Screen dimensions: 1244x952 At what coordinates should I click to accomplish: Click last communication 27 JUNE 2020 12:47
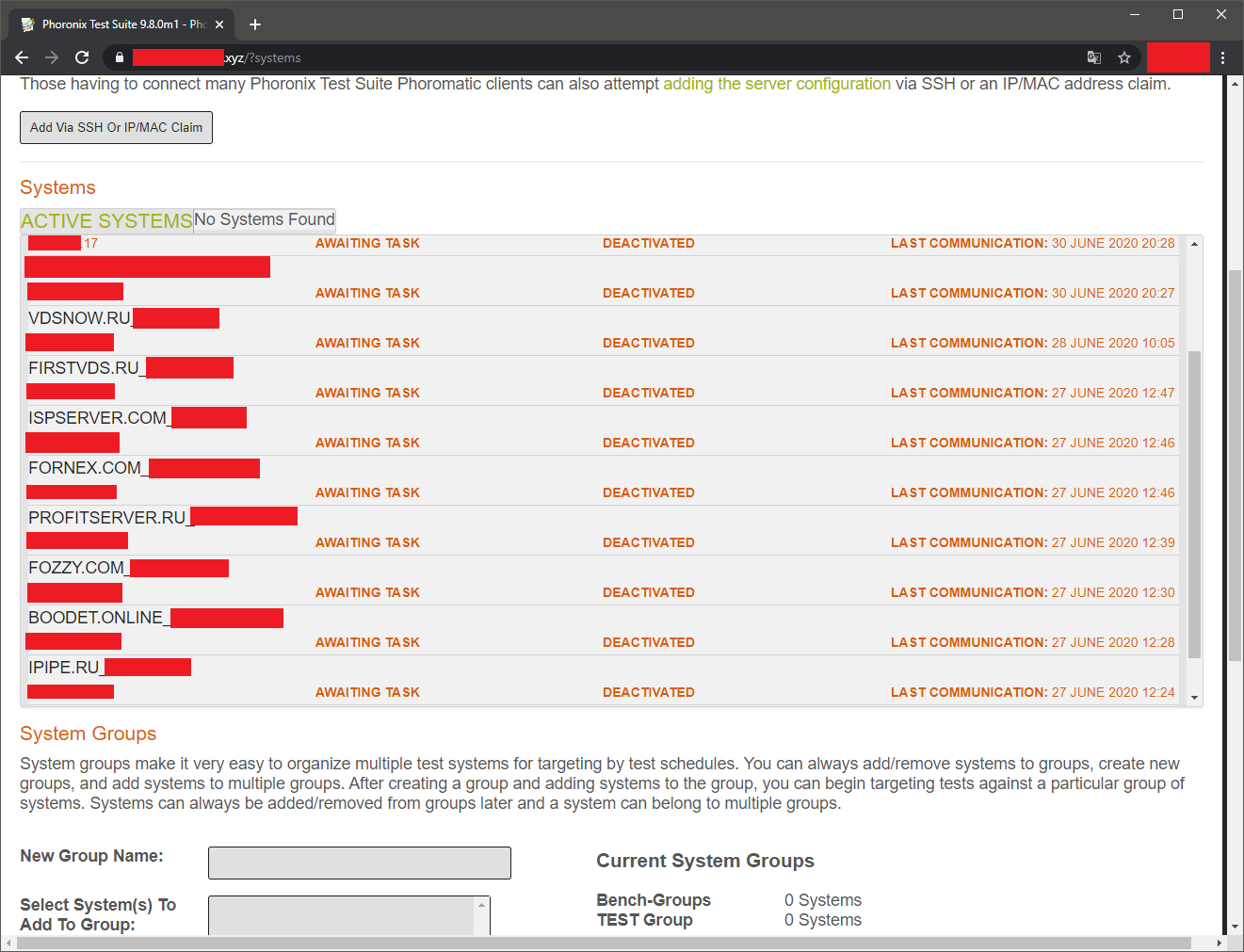coord(1033,393)
